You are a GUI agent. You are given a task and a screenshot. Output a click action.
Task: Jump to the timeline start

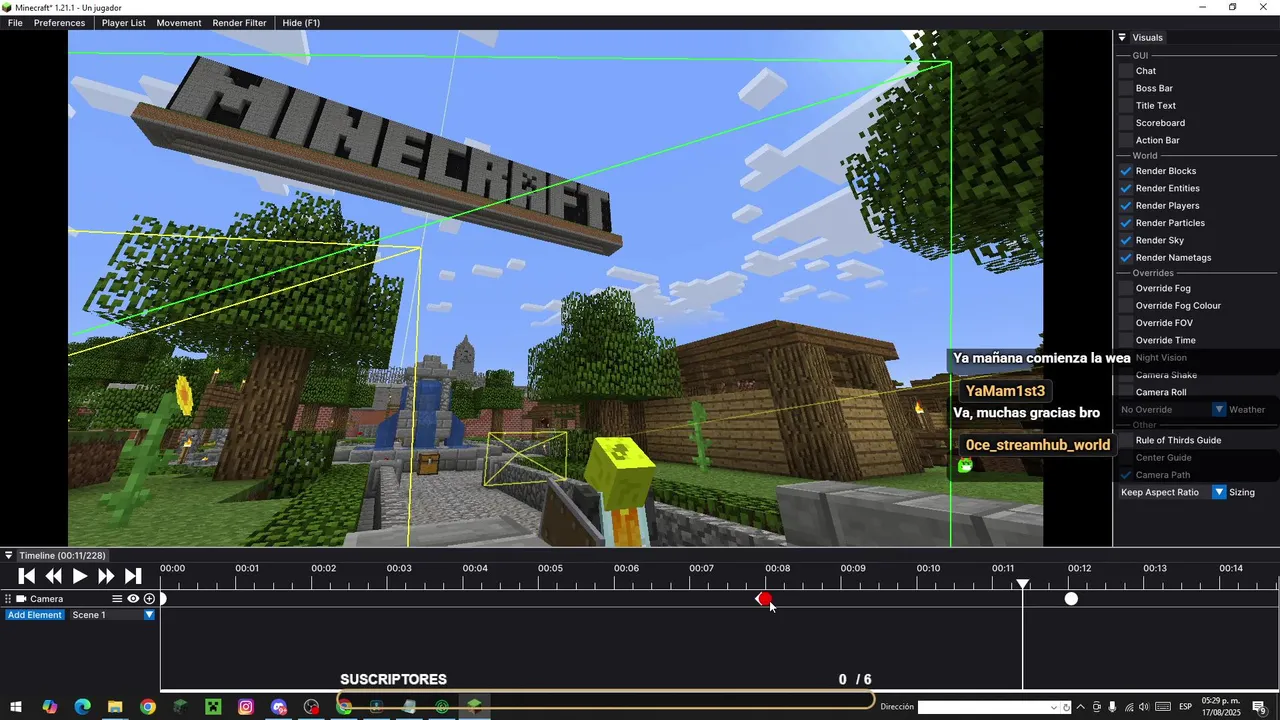coord(27,576)
